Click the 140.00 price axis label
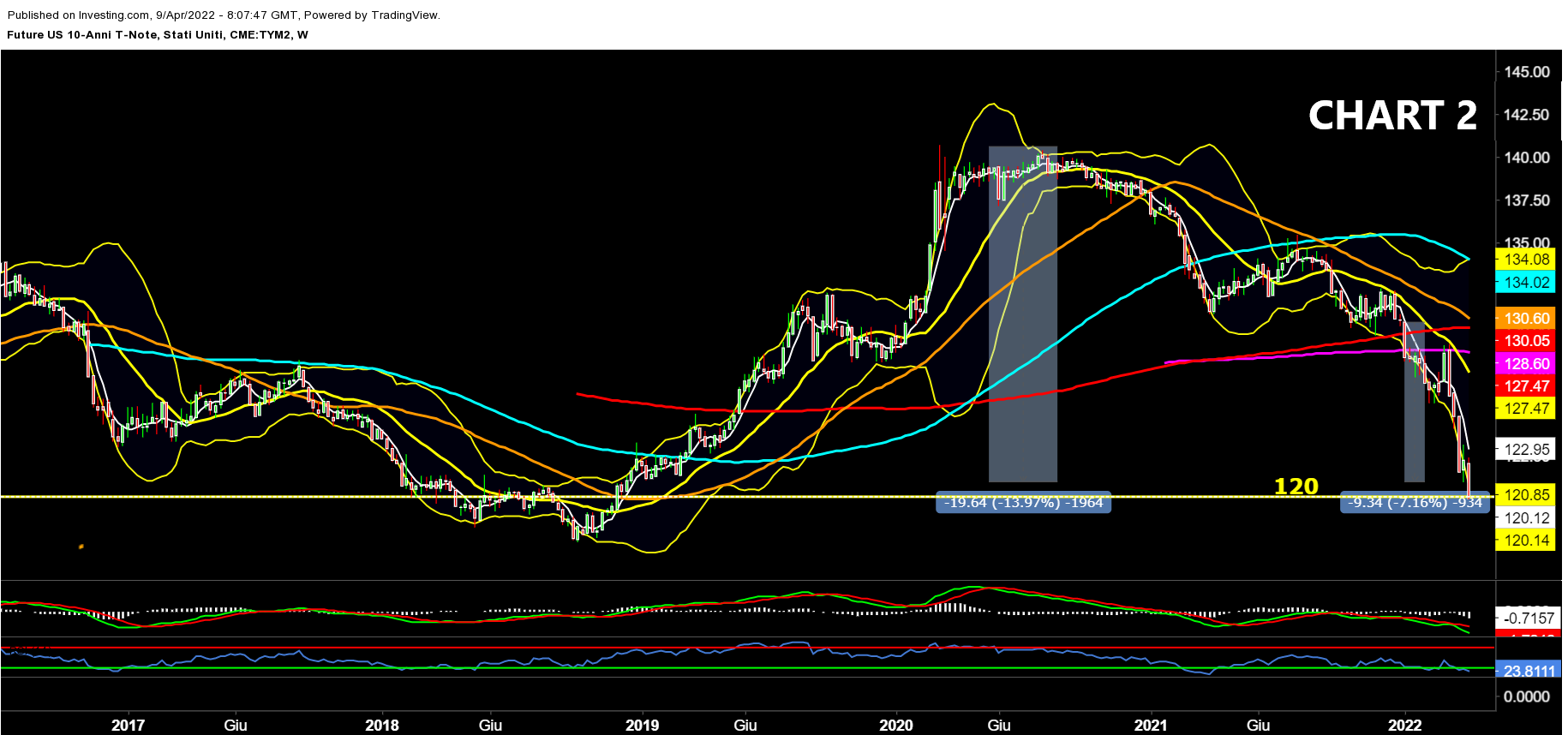This screenshot has height=735, width=1568. tap(1527, 158)
